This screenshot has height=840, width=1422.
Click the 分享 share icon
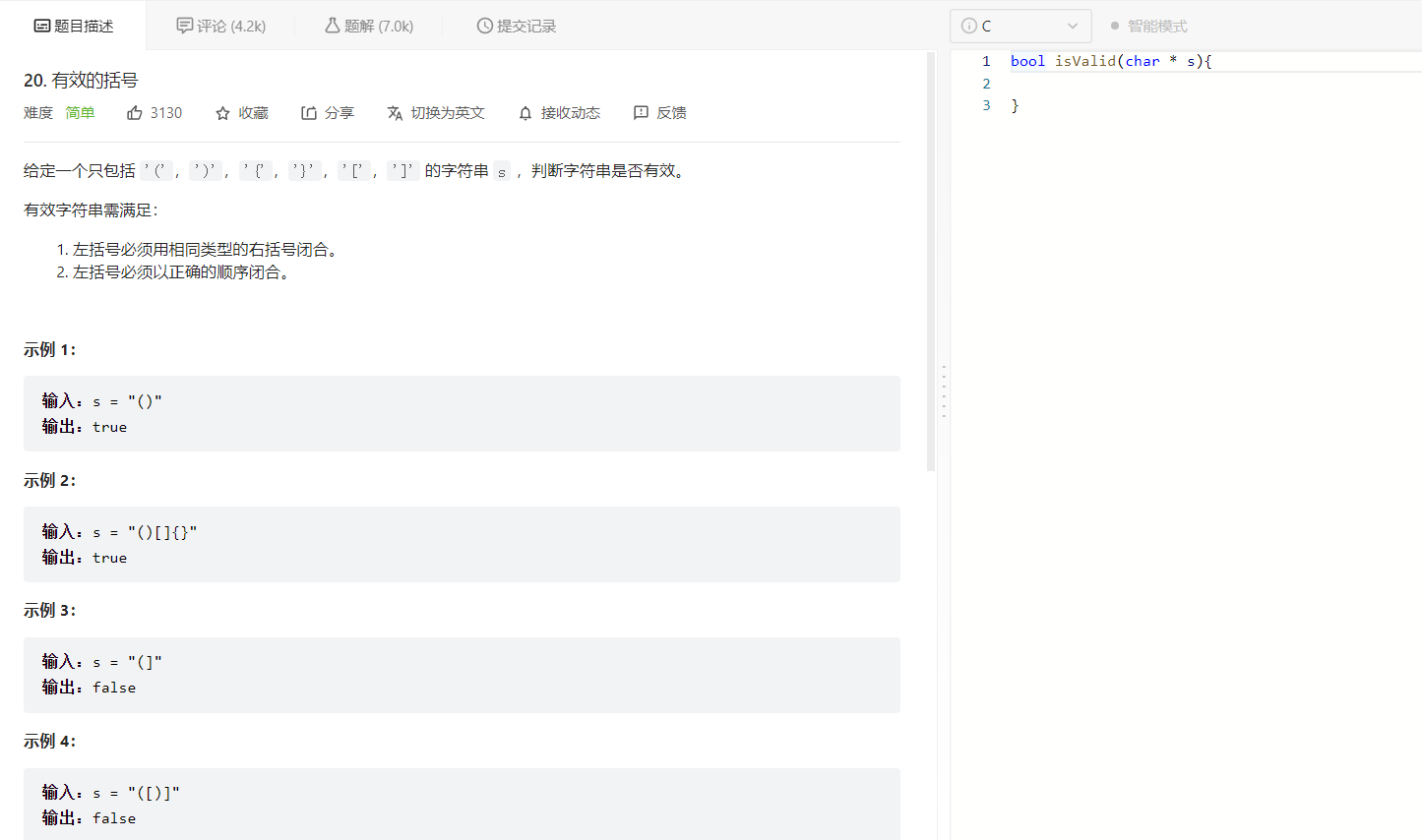309,113
